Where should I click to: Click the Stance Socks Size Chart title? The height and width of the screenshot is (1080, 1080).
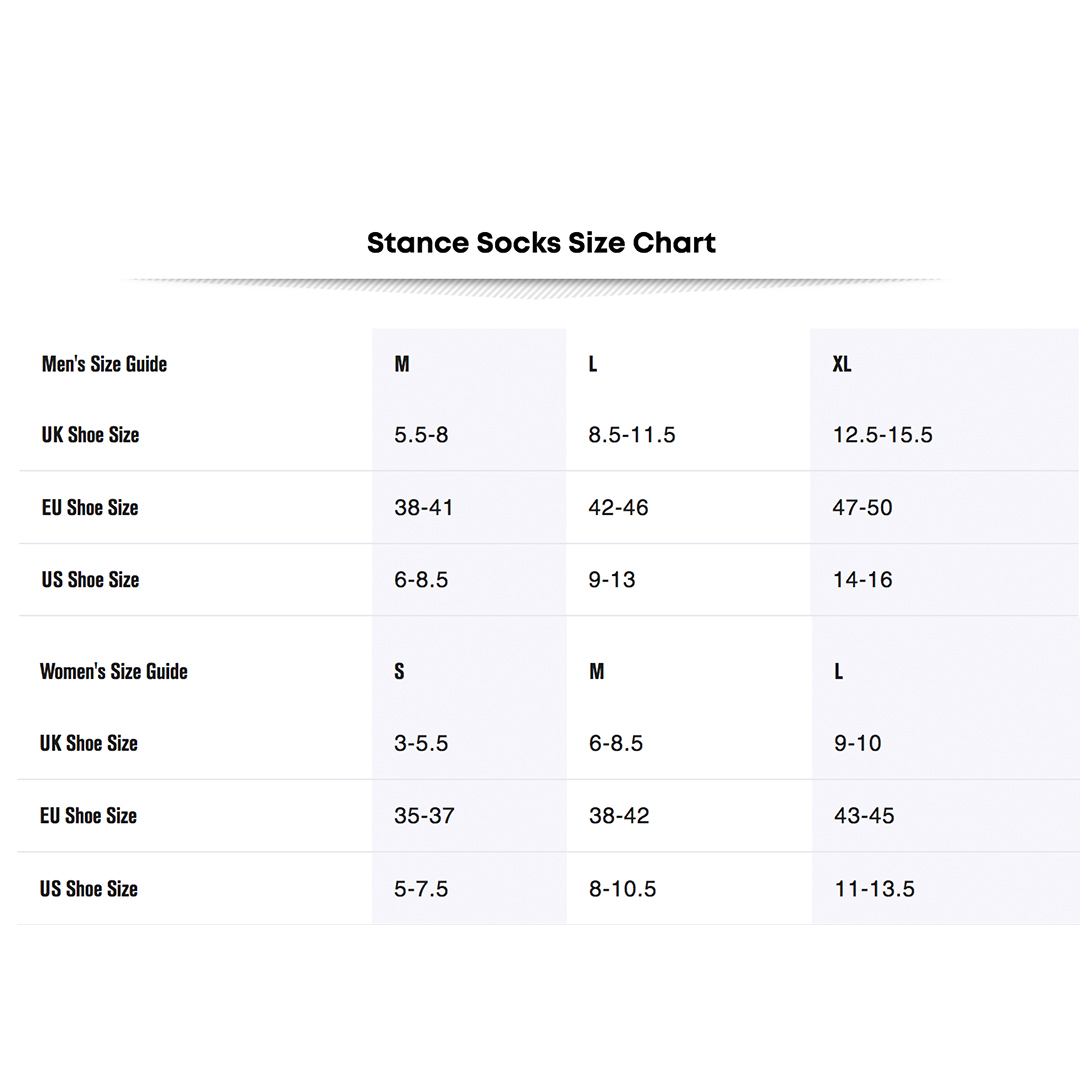click(541, 243)
